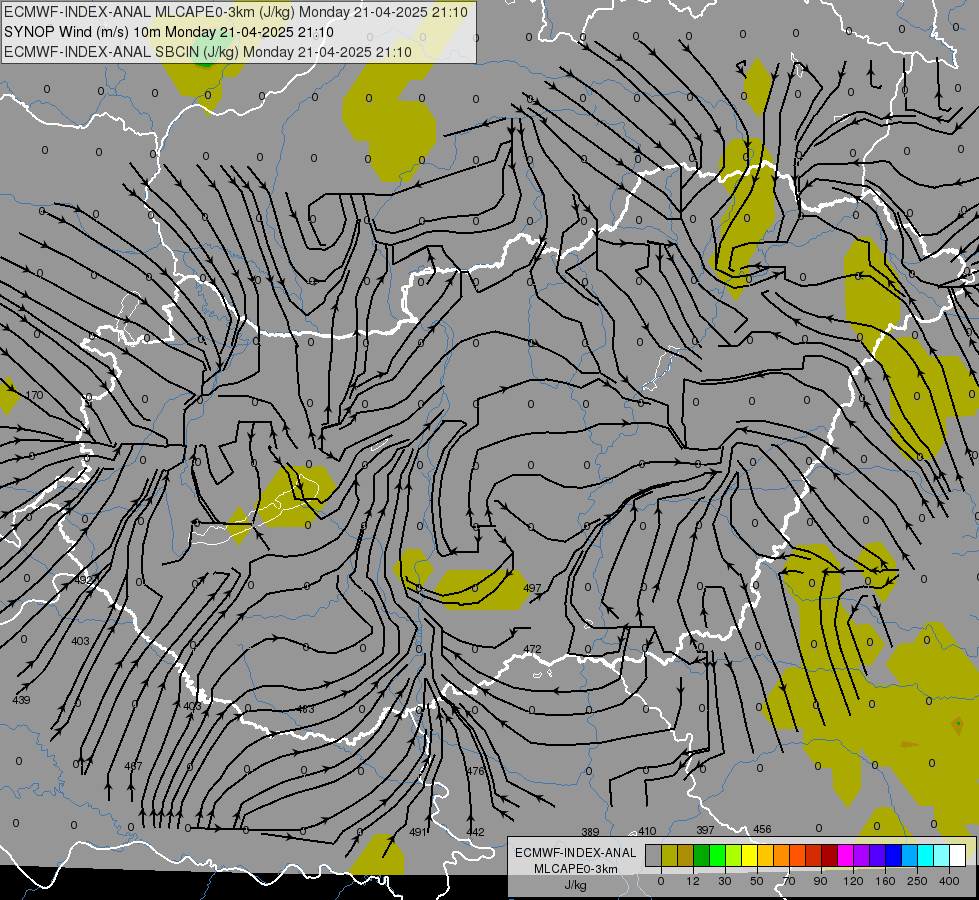Click the station value '472' on the map
979x900 pixels.
[x=532, y=649]
